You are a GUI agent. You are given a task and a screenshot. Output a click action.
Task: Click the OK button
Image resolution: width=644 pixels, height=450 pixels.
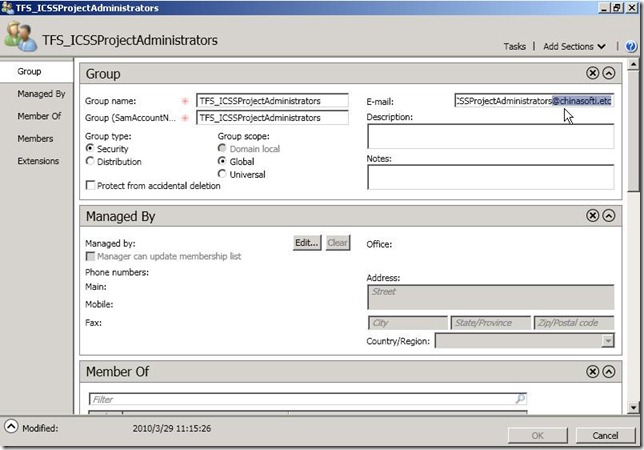point(538,436)
